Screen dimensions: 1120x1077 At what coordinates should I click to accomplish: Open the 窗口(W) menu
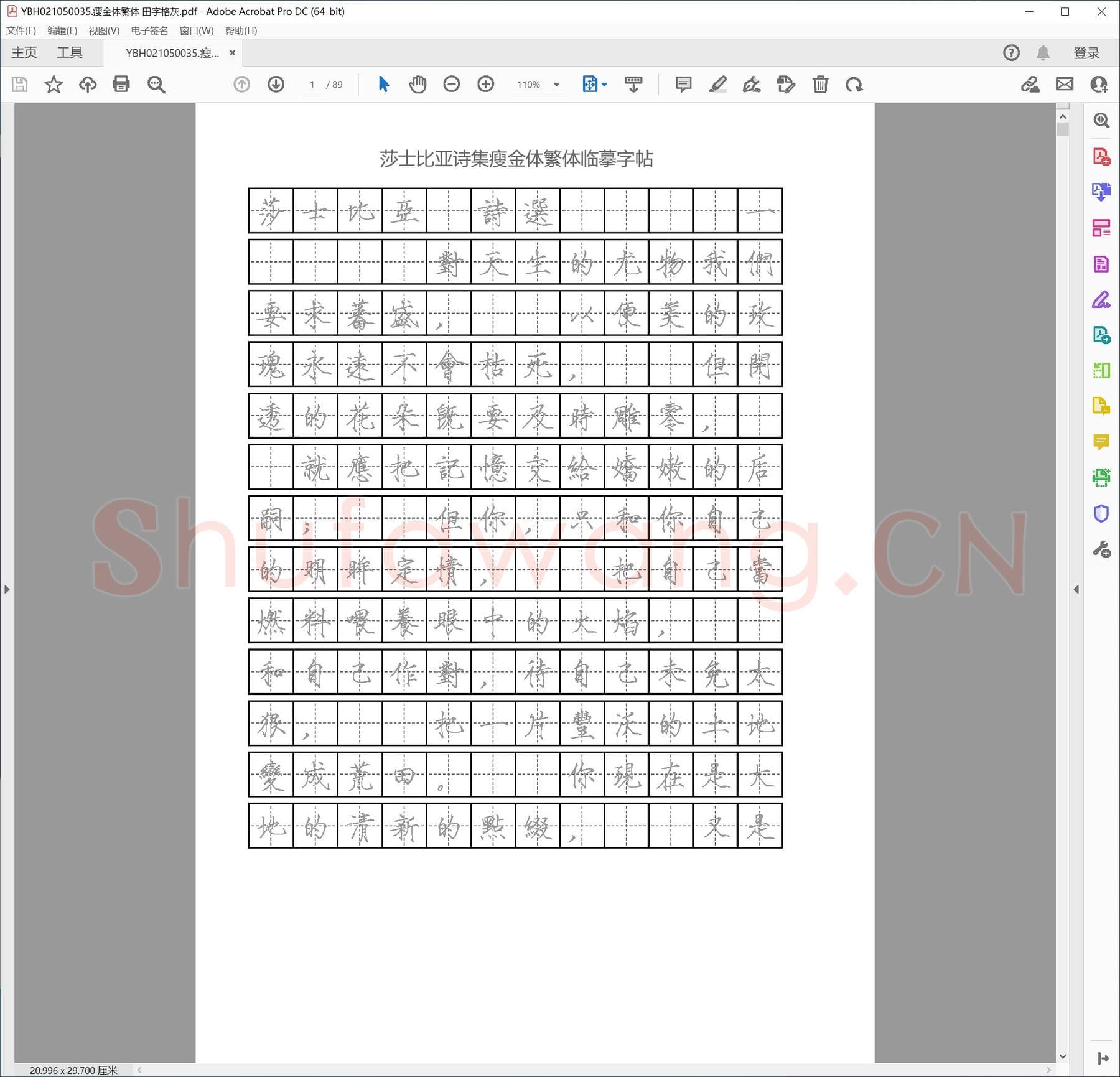coord(197,30)
